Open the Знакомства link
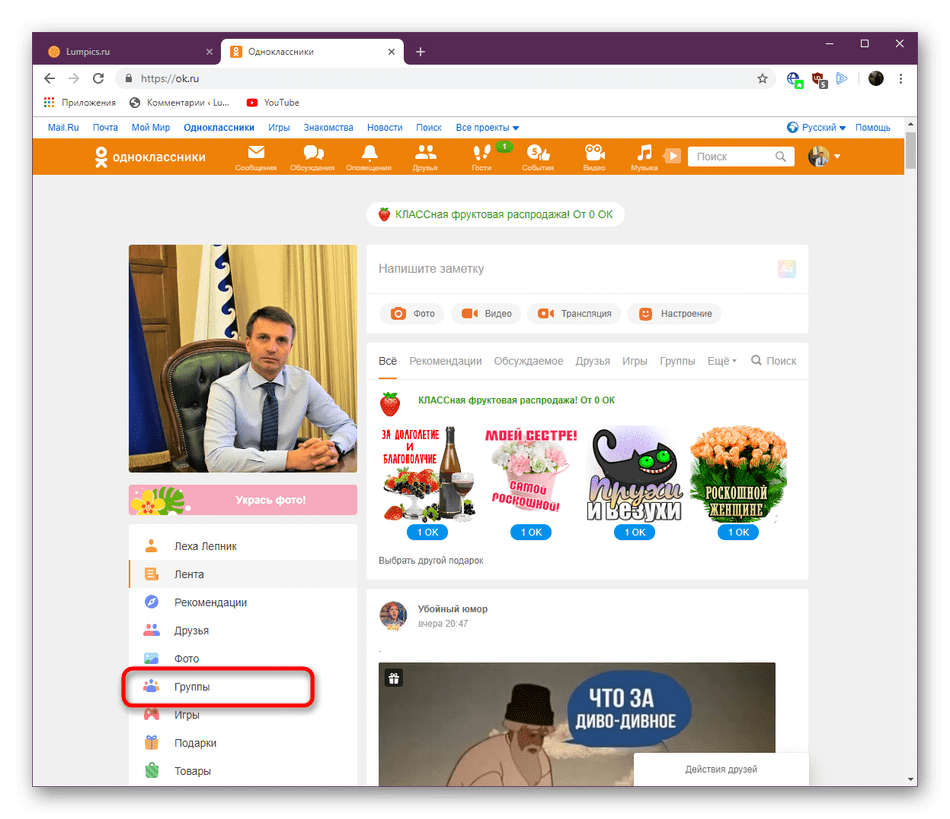This screenshot has width=950, height=819. coord(328,127)
